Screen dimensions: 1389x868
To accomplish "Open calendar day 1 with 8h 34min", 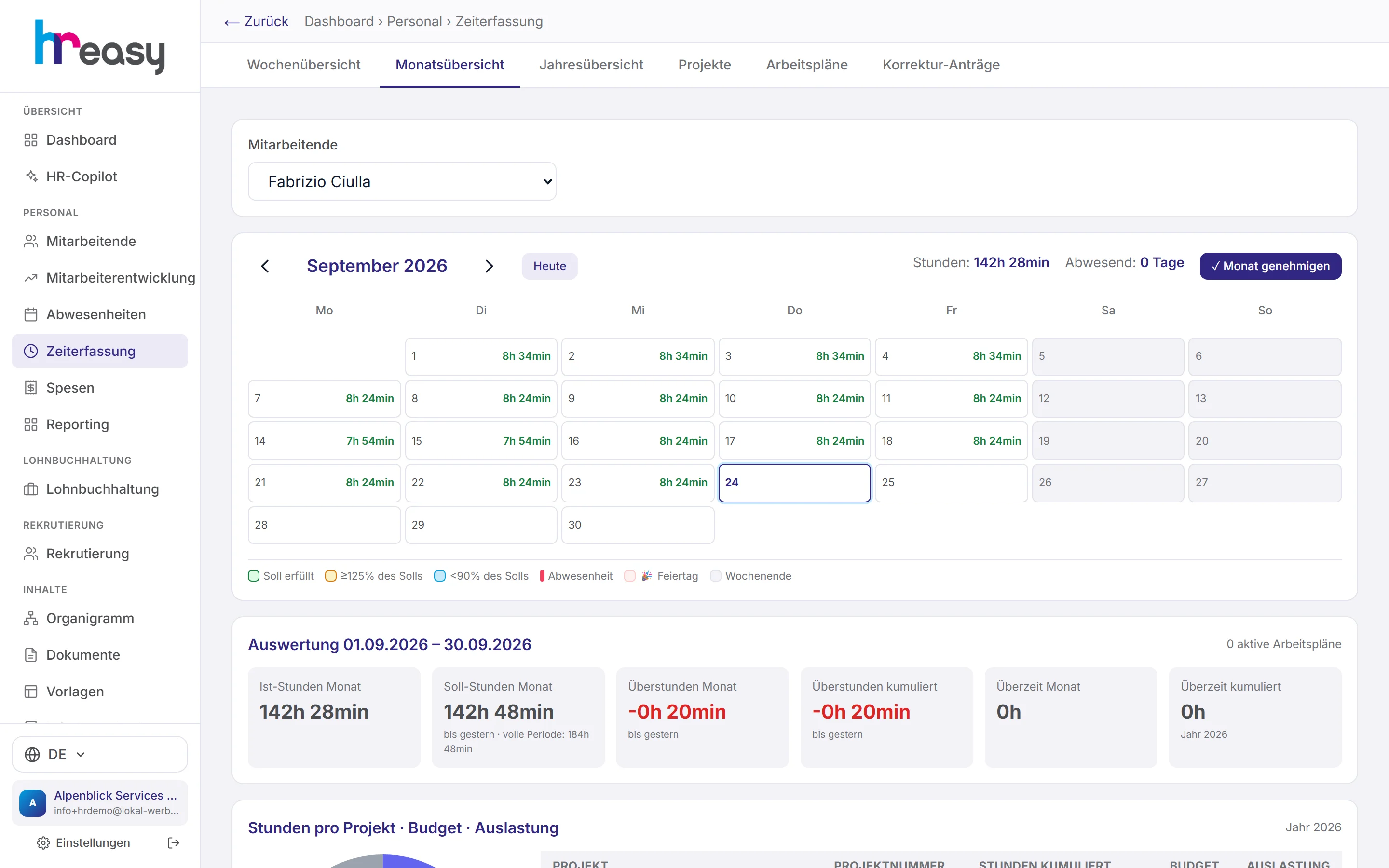I will pyautogui.click(x=481, y=356).
